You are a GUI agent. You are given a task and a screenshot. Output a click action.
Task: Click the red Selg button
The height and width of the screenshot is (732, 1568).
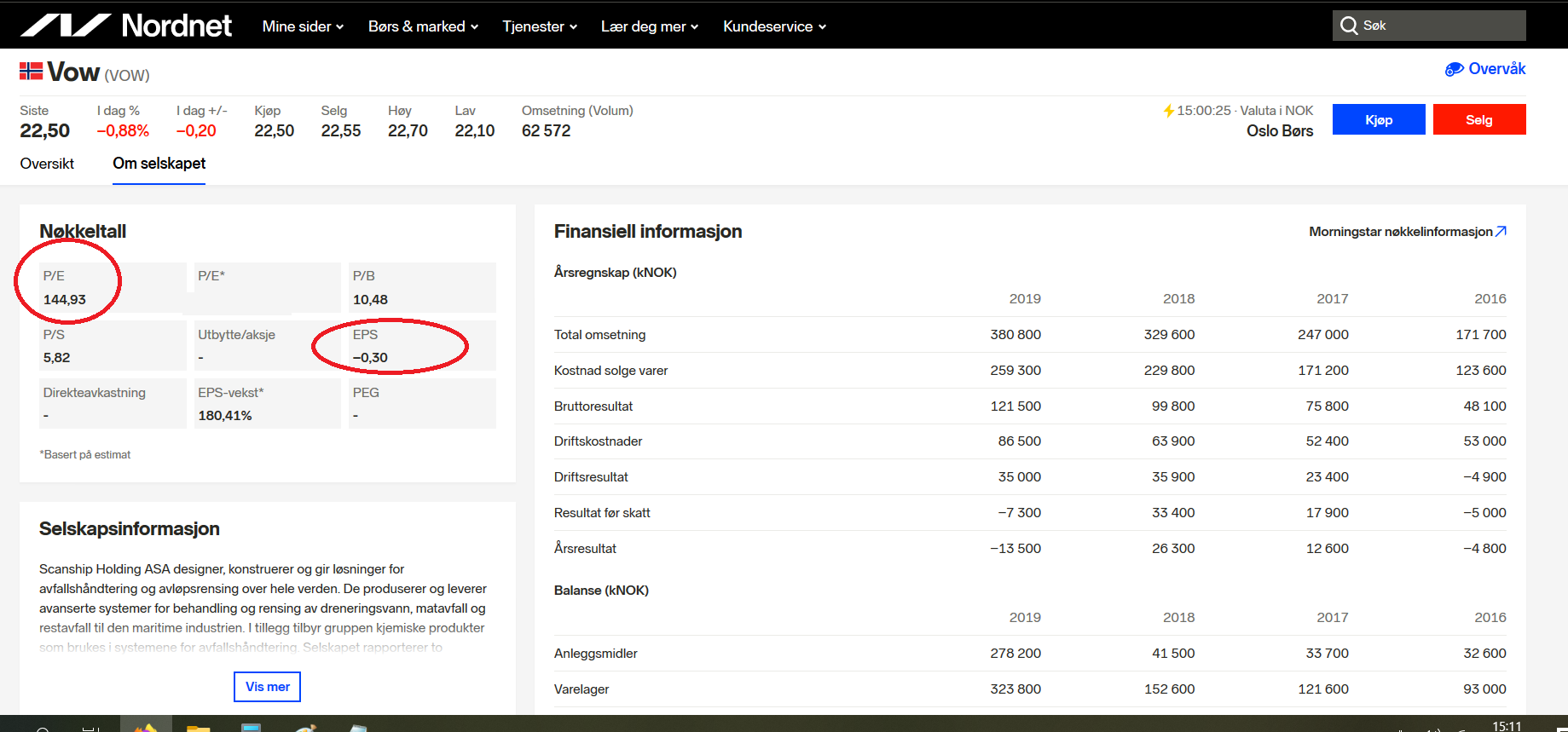[x=1479, y=119]
